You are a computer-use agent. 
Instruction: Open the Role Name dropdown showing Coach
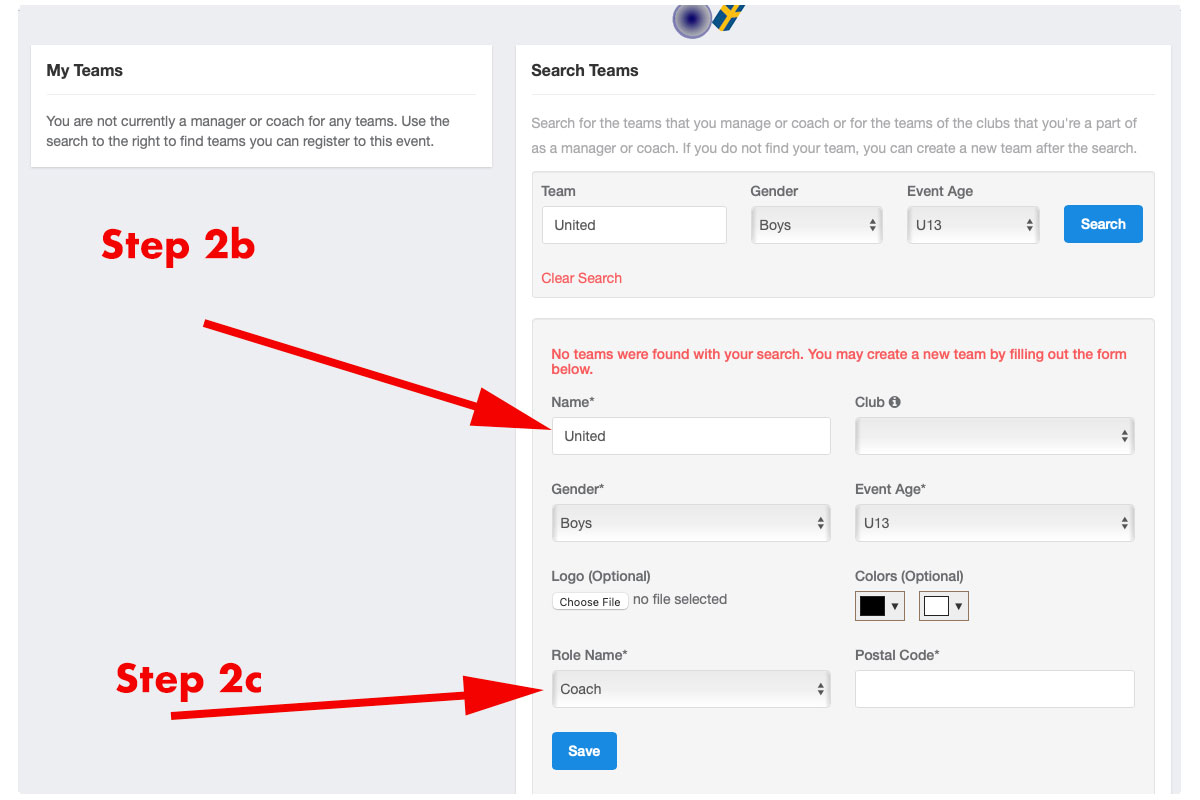691,689
